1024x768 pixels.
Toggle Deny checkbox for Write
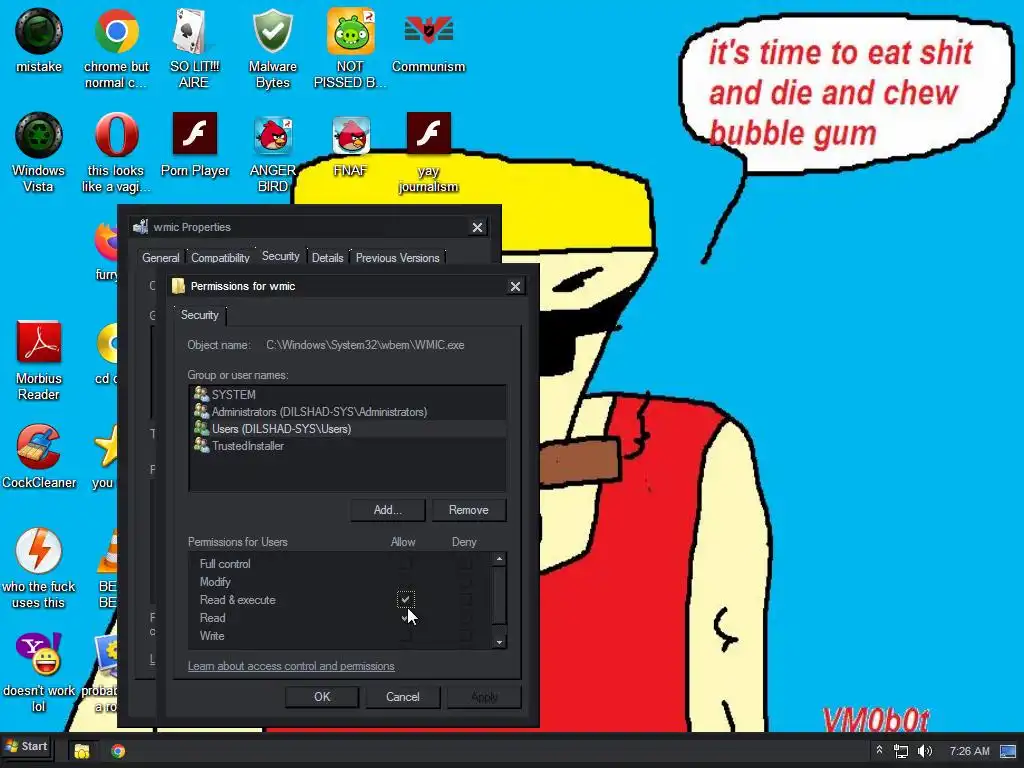[465, 635]
